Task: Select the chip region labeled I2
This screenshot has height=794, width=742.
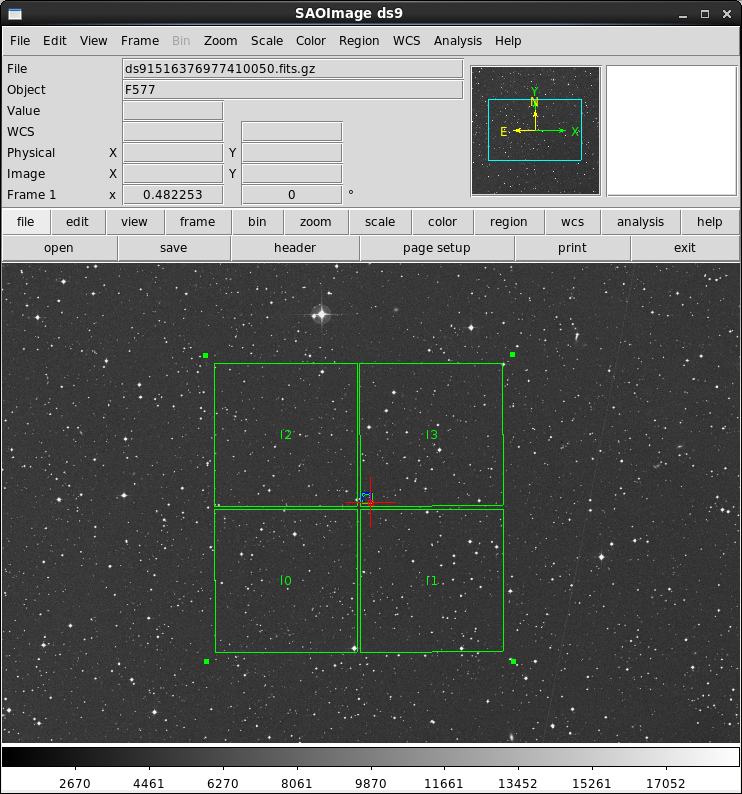Action: [286, 434]
